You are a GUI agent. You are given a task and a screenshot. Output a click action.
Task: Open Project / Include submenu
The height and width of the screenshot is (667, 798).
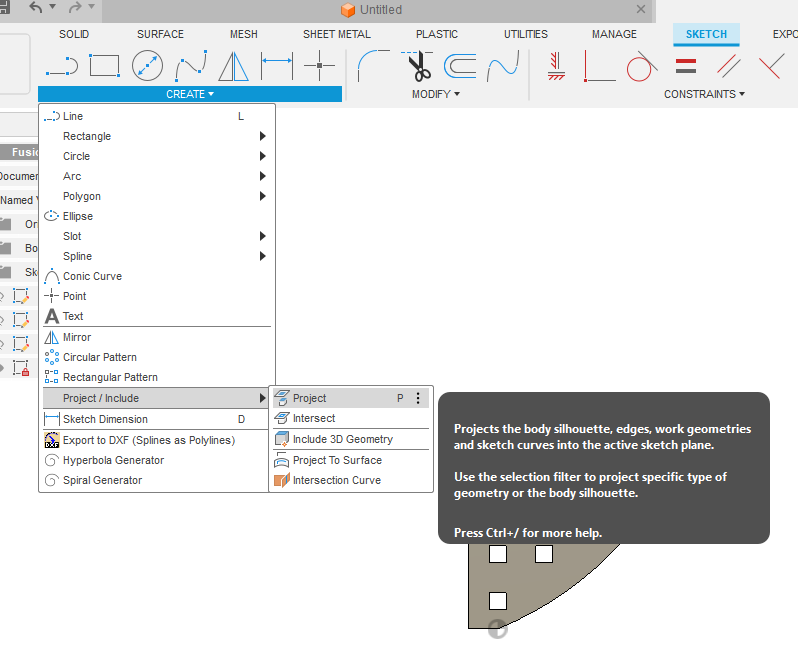tap(156, 398)
